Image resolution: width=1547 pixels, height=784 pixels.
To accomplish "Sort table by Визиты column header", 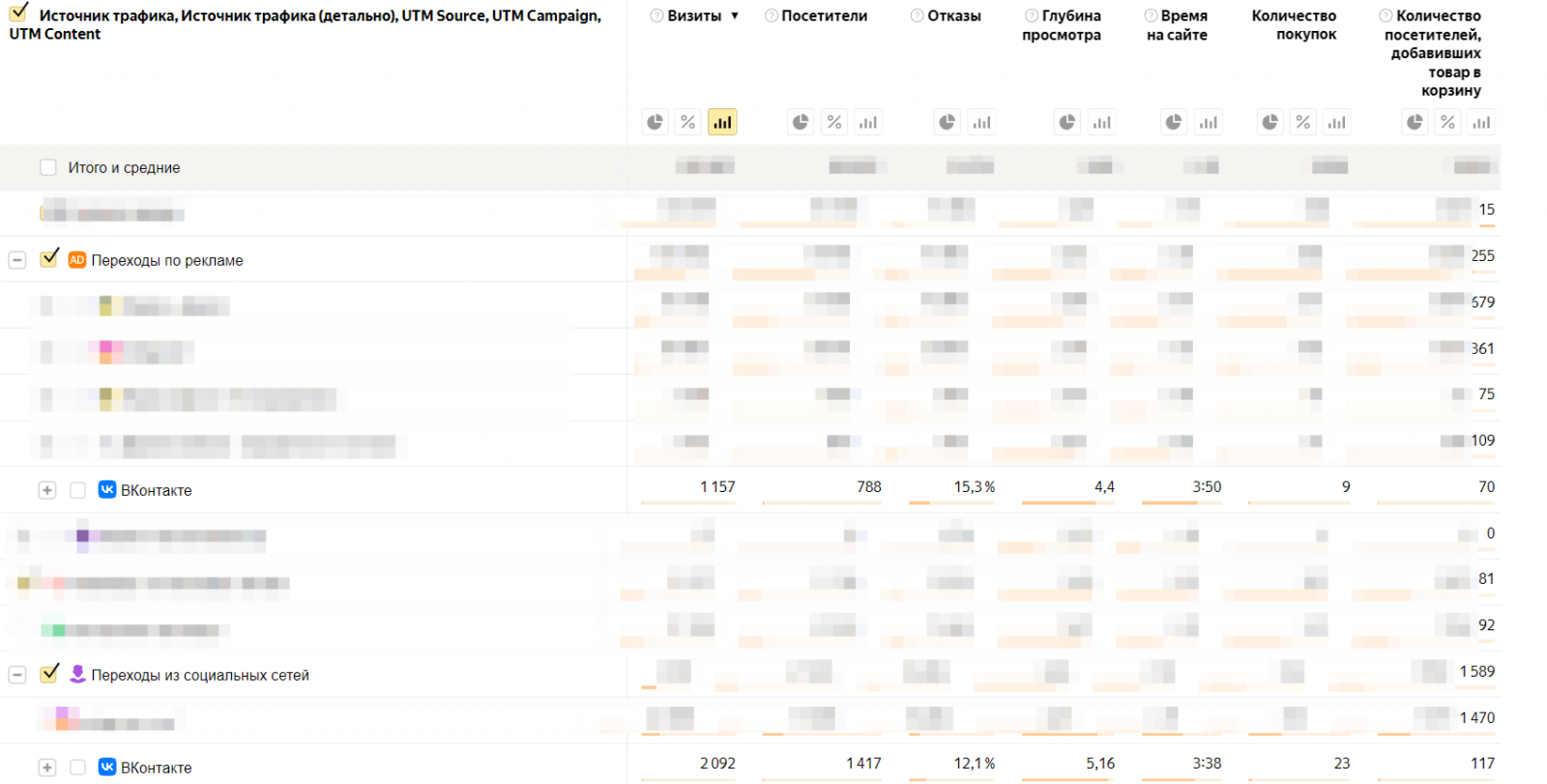I will 694,15.
